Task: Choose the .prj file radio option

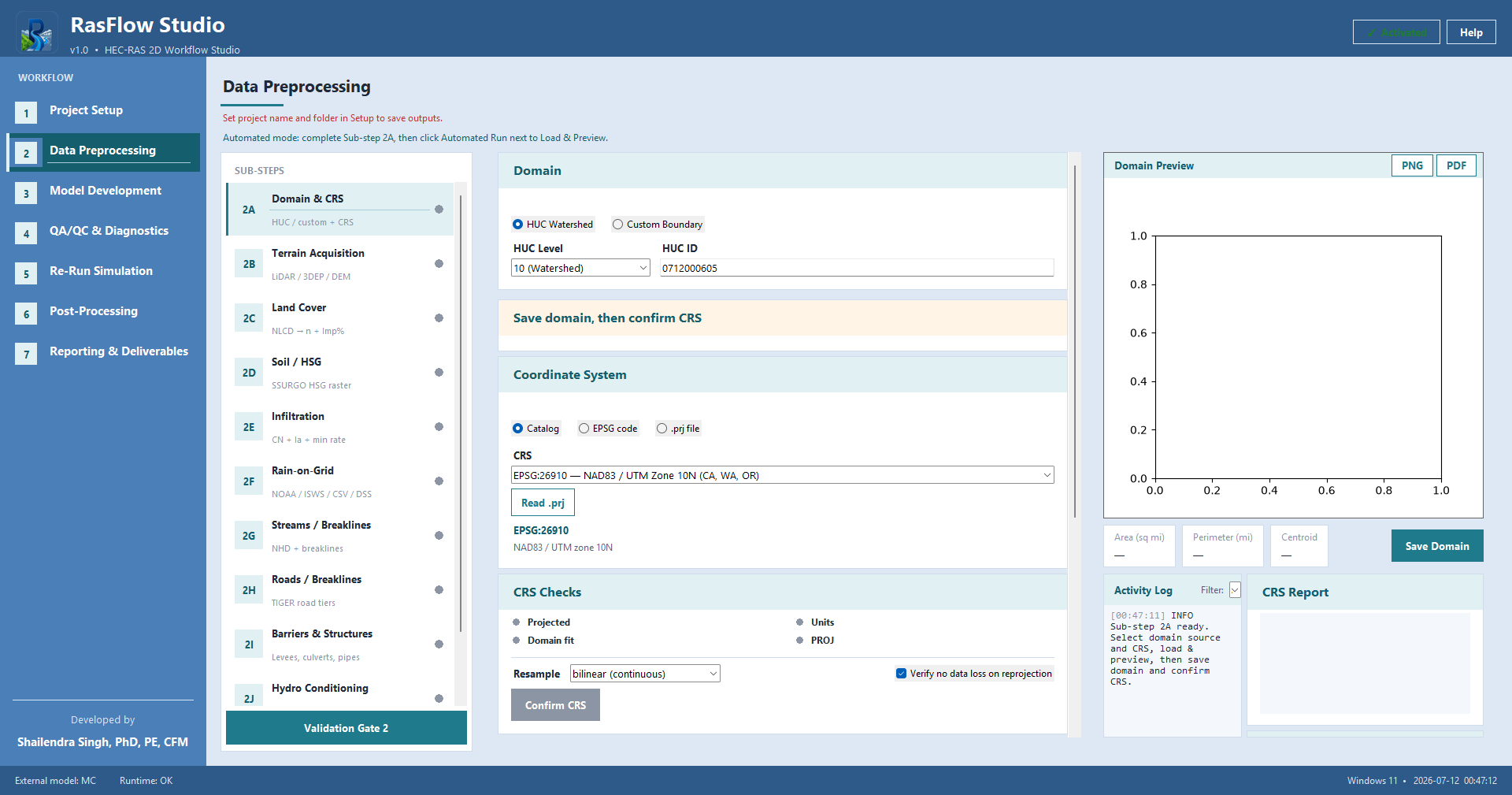Action: tap(678, 429)
